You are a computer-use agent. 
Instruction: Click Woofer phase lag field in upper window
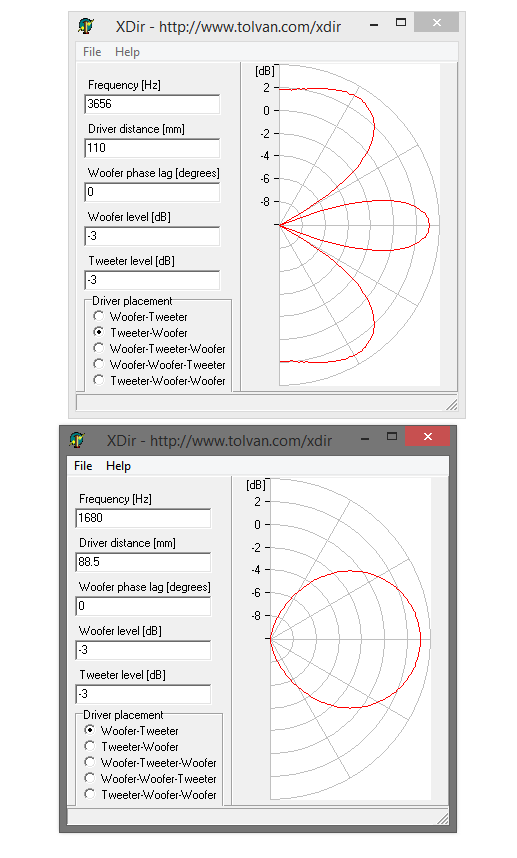(x=152, y=192)
